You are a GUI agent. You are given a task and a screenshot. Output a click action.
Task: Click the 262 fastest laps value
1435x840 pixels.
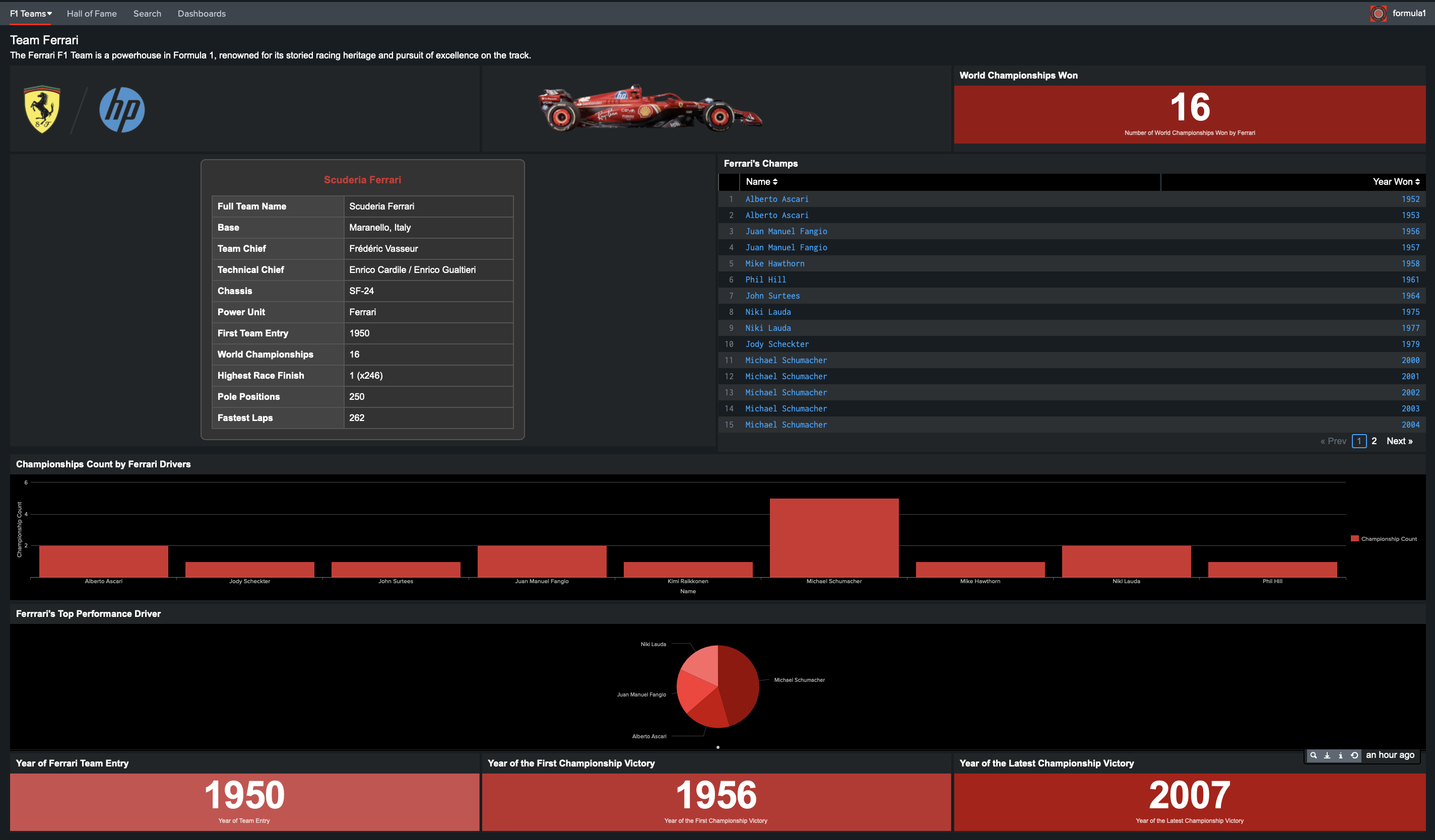point(357,417)
